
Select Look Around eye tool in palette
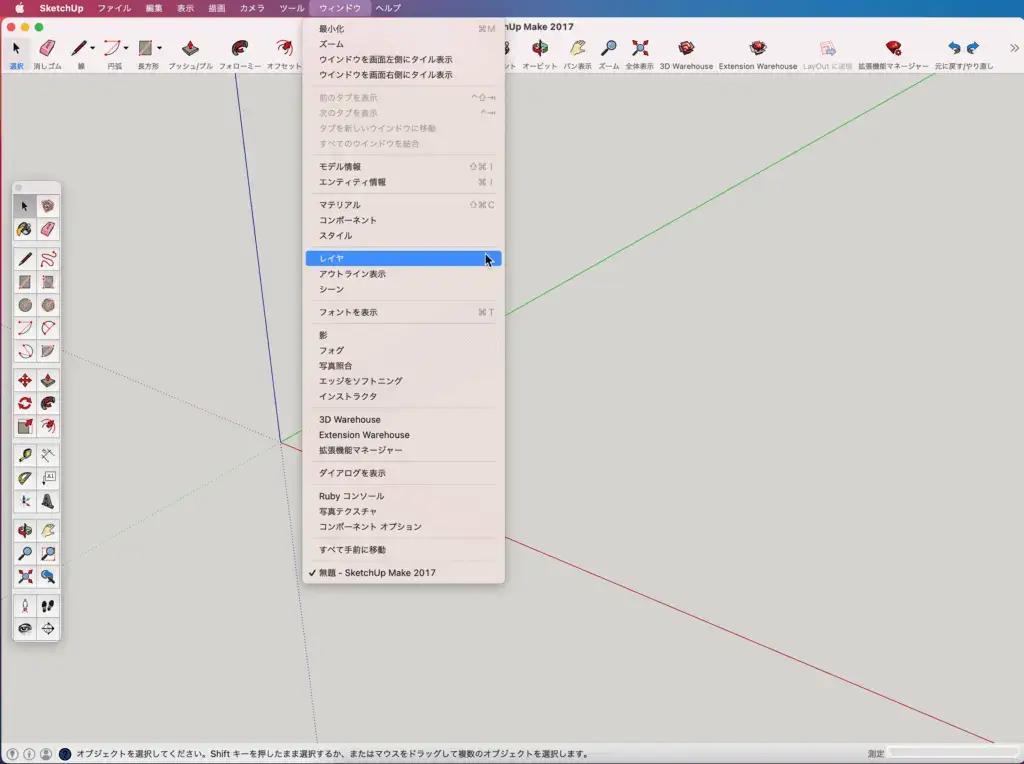coord(25,629)
